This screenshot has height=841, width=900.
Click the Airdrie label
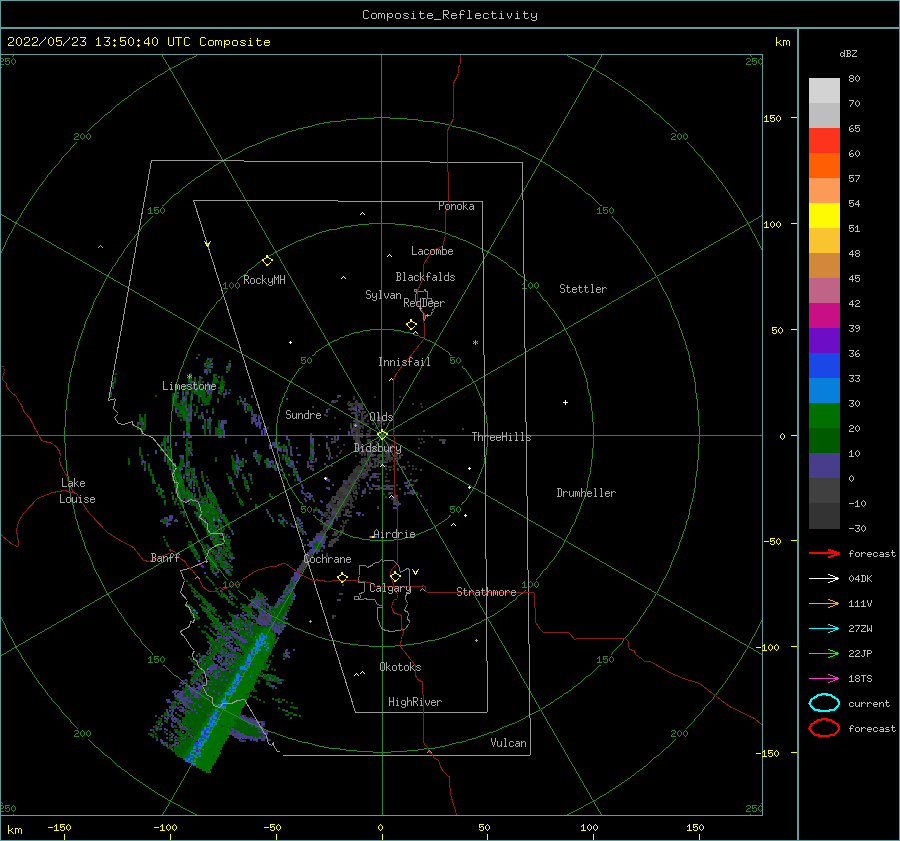[394, 534]
